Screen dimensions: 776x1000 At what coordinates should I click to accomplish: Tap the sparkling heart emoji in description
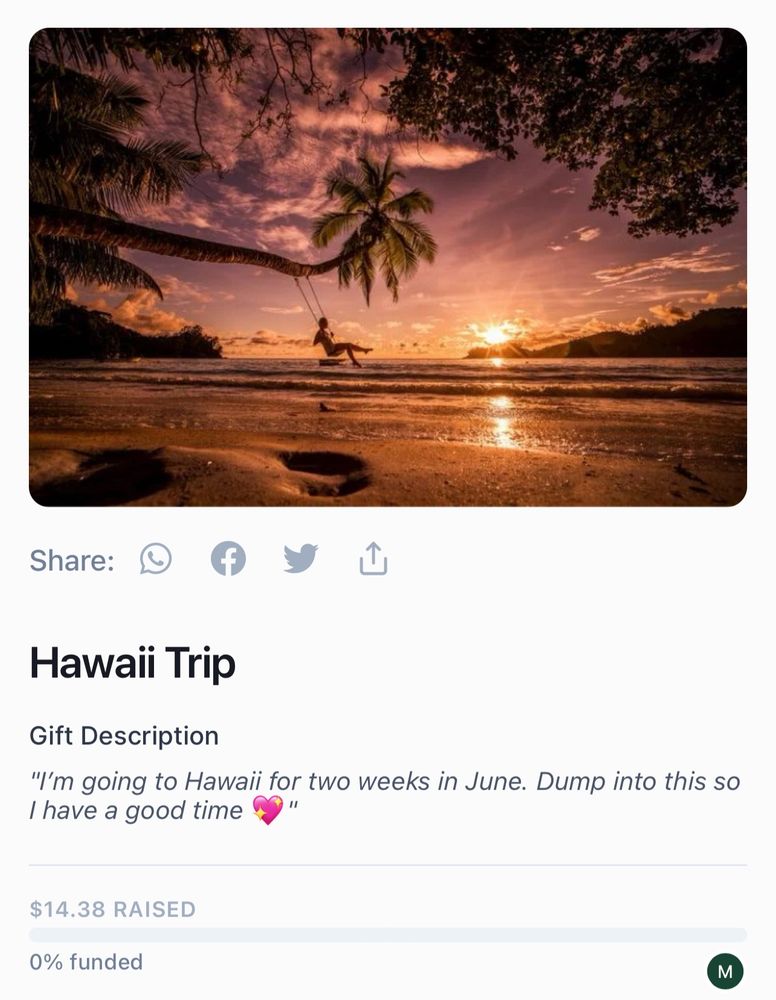pos(268,810)
